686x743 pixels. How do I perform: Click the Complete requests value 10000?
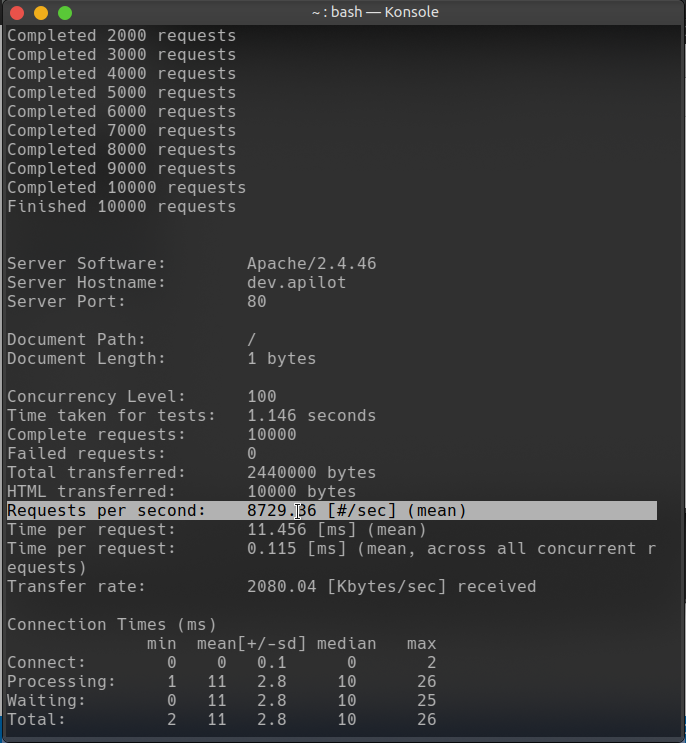(271, 435)
